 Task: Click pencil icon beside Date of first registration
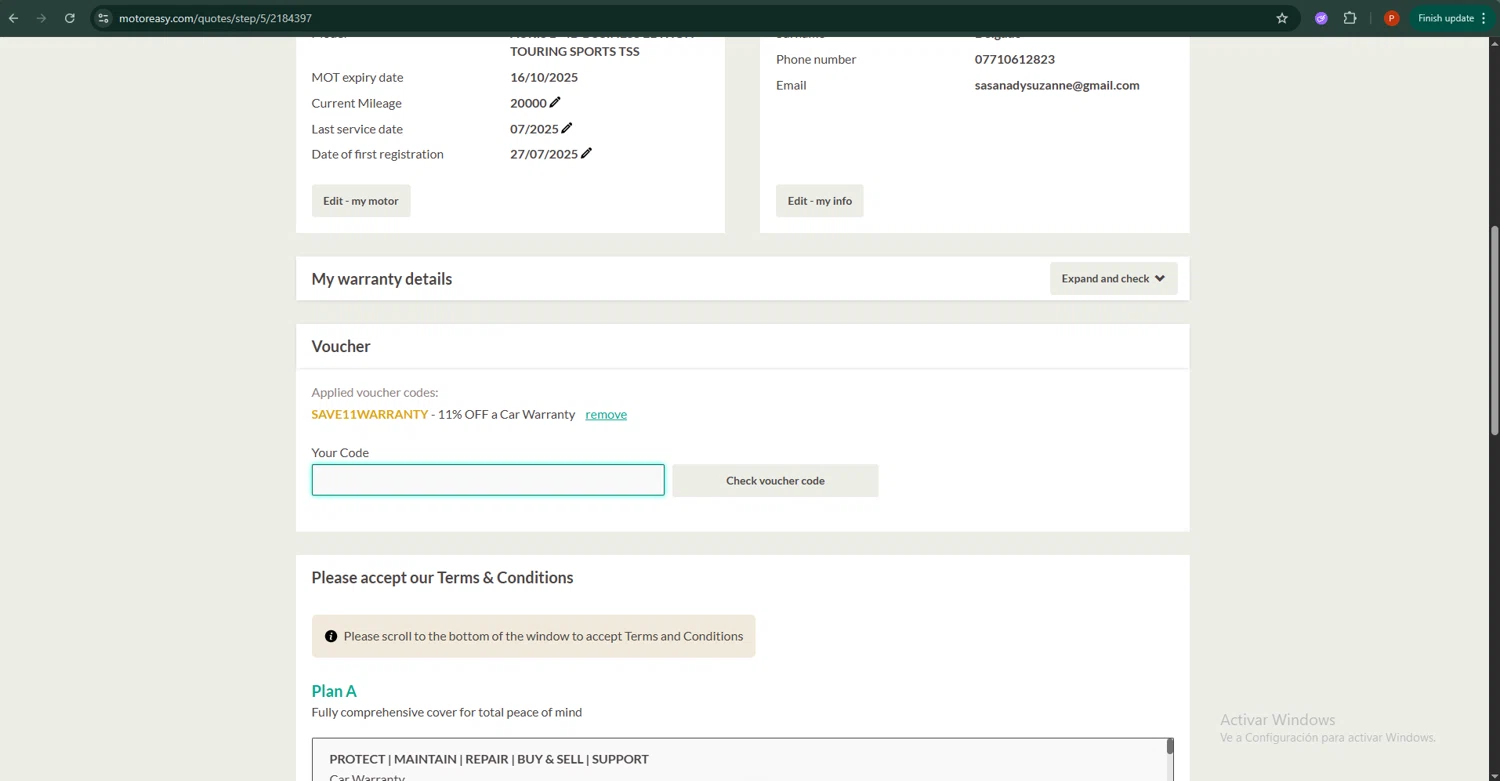tap(586, 153)
